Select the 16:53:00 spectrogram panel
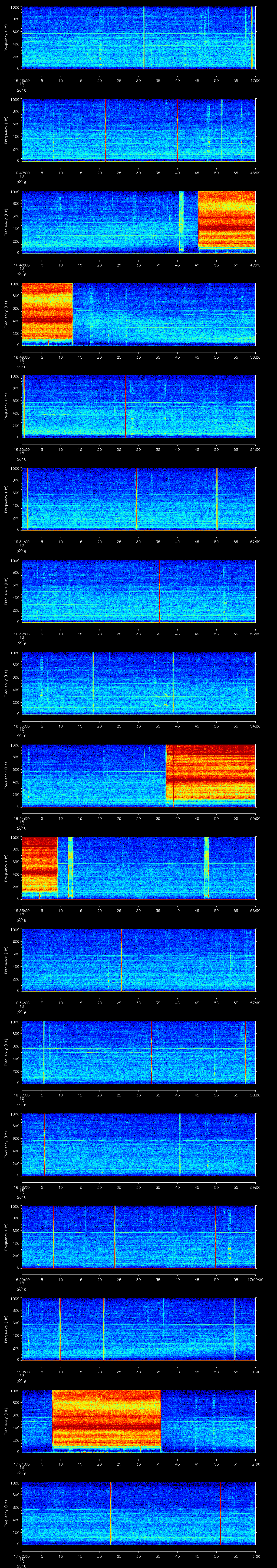The width and height of the screenshot is (277, 1568). pos(138,683)
